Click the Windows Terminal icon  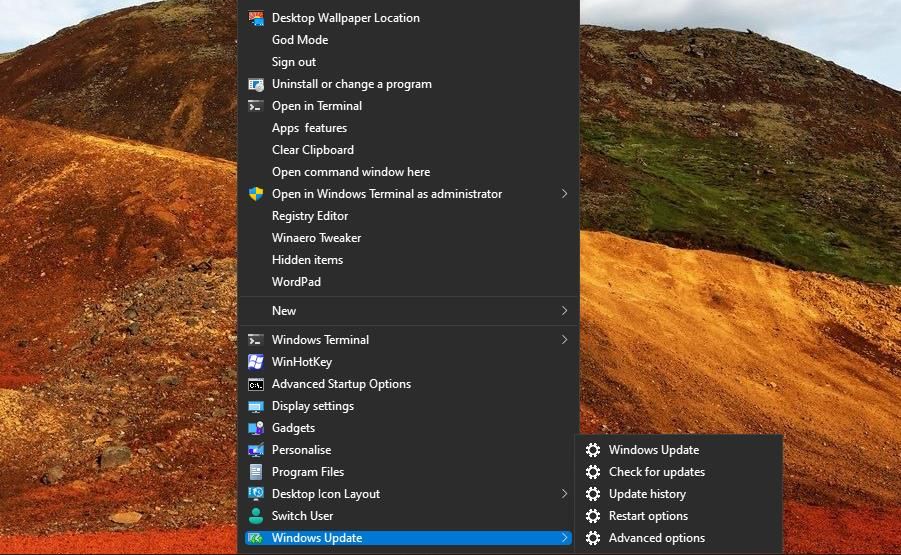click(256, 340)
